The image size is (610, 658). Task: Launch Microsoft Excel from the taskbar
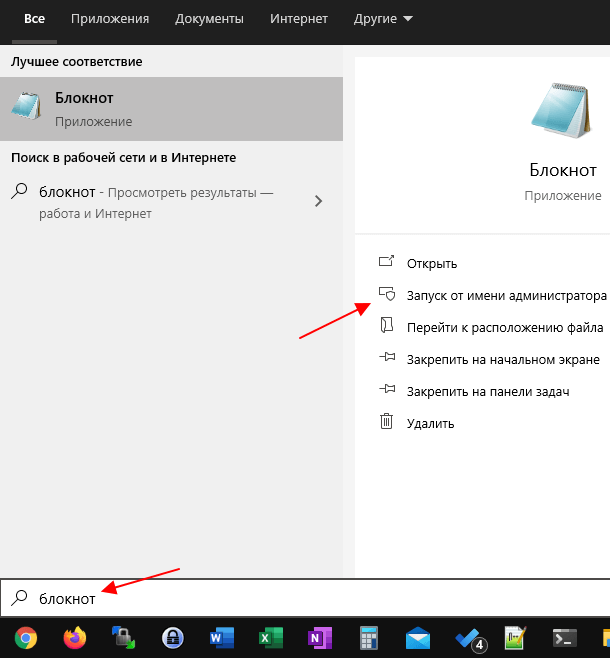[x=271, y=638]
